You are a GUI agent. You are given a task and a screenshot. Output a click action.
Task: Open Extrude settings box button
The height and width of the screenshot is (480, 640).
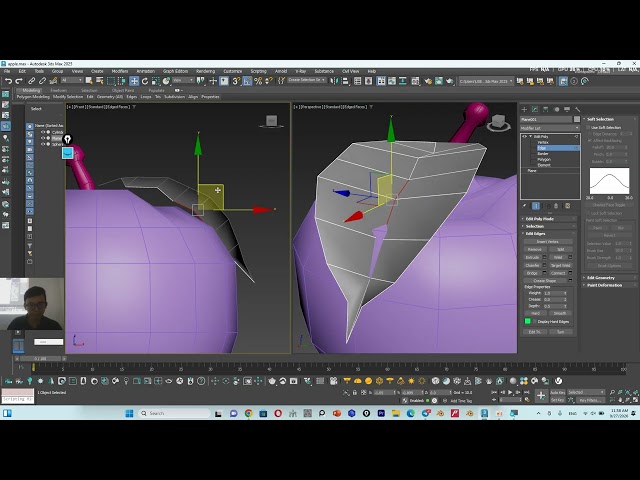(544, 258)
